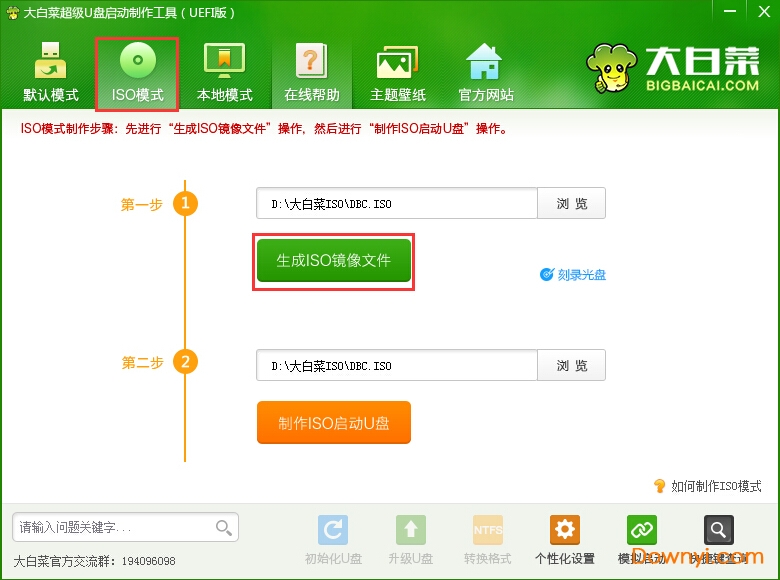The height and width of the screenshot is (580, 780).
Task: Click 浏览 browse button in step one
Action: (572, 203)
